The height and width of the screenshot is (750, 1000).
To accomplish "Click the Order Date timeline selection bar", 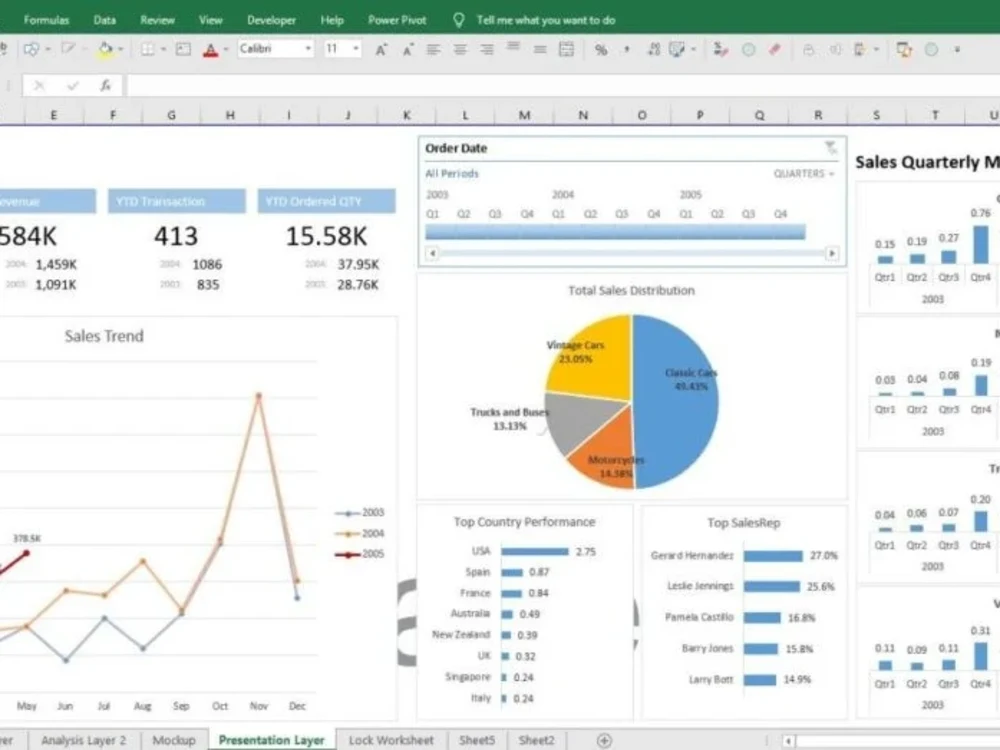I will click(615, 232).
